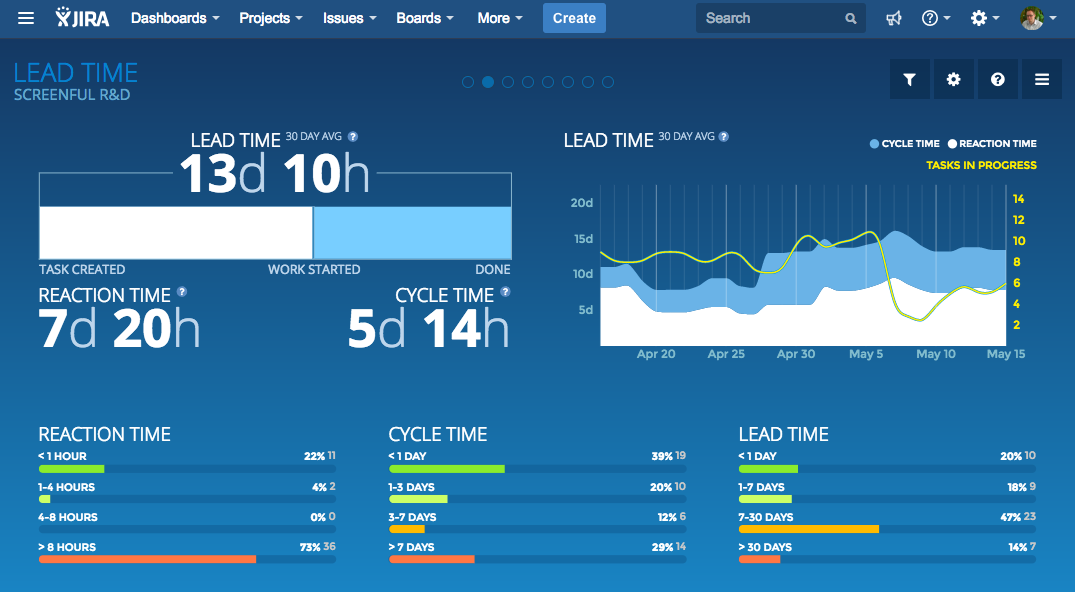Click the 4-8 HOURS row label

[68, 517]
